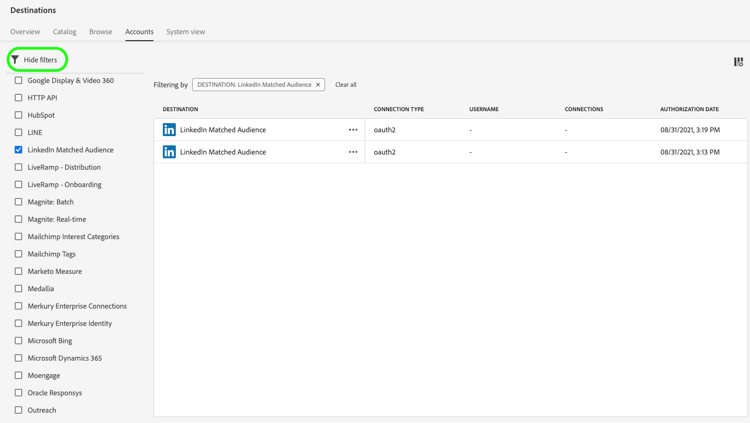
Task: Click the CONNECTION TYPE column header
Action: pos(398,109)
